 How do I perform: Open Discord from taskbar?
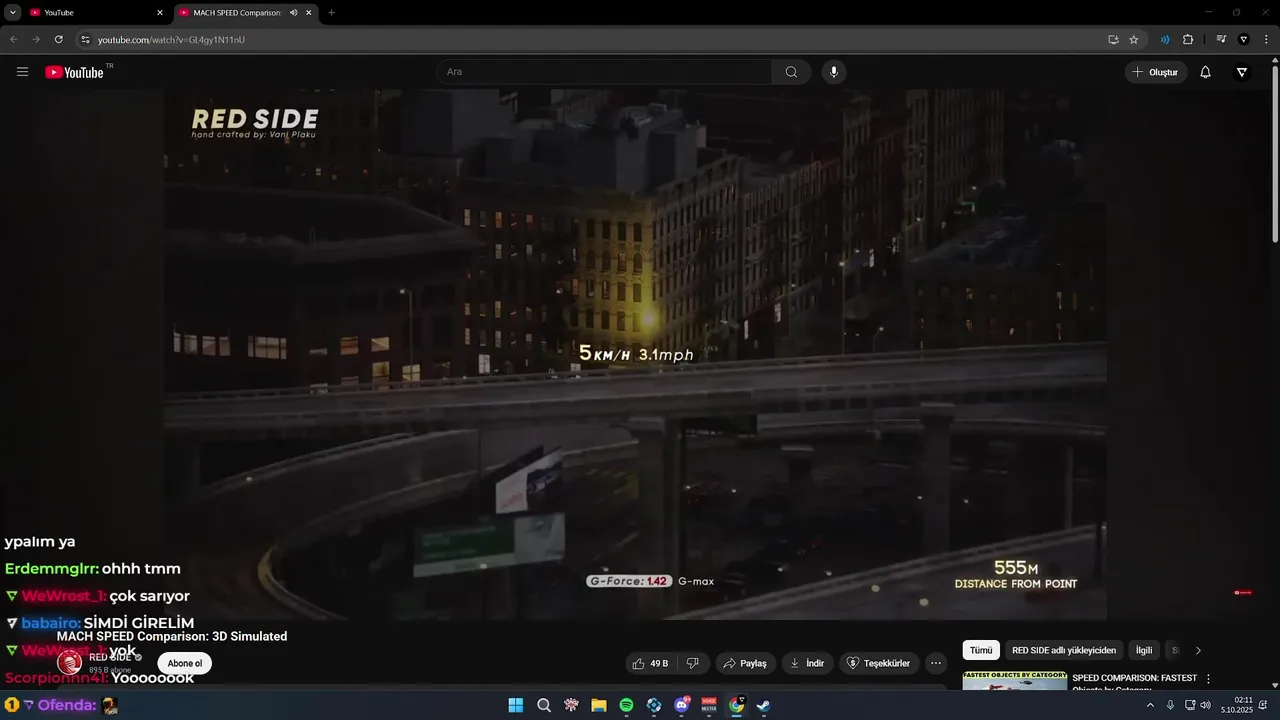point(682,705)
